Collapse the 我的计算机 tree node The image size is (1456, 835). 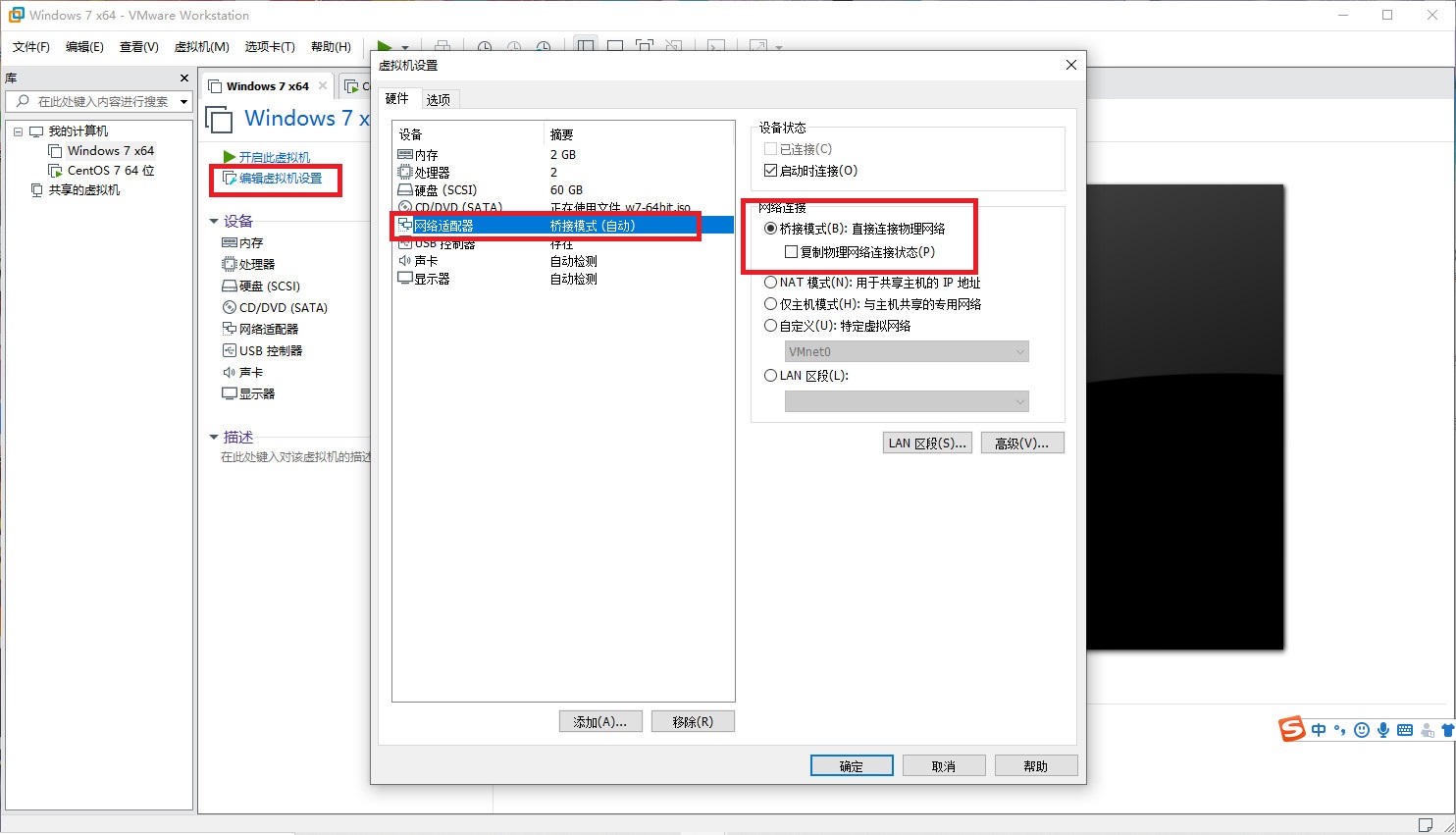(x=18, y=131)
